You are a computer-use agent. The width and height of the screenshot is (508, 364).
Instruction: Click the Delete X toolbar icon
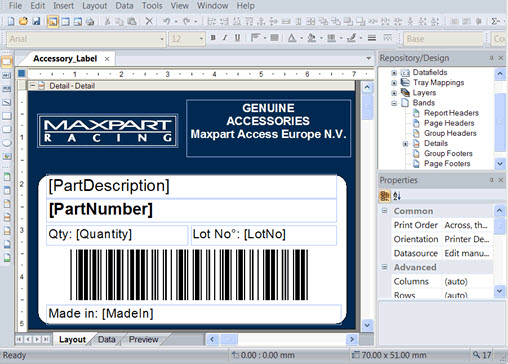click(x=149, y=22)
